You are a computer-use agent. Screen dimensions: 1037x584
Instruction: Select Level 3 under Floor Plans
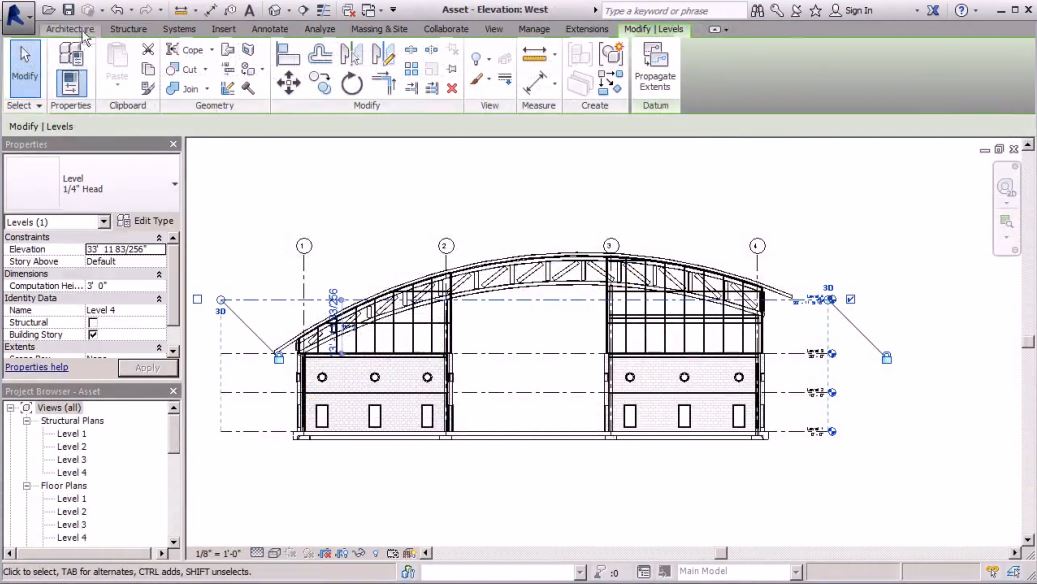tap(71, 524)
